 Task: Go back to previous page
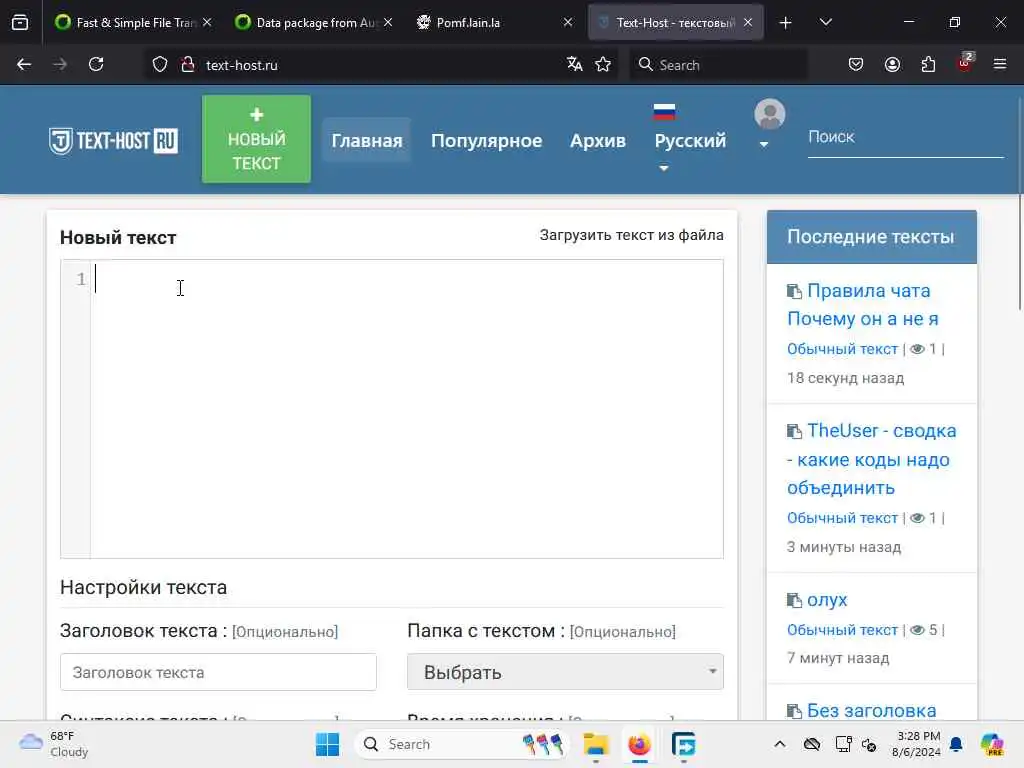tap(24, 64)
